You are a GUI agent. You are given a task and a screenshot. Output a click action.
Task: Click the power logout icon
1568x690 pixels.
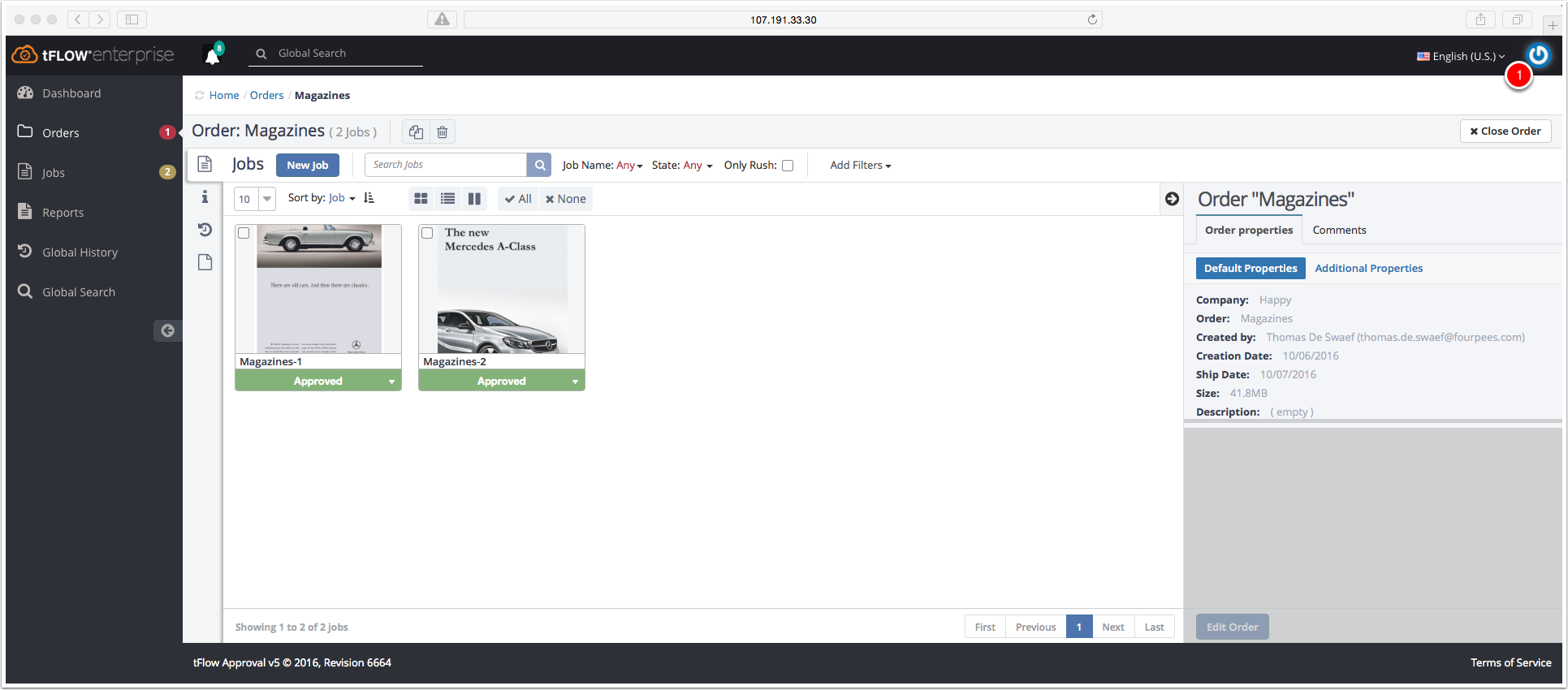coord(1538,54)
